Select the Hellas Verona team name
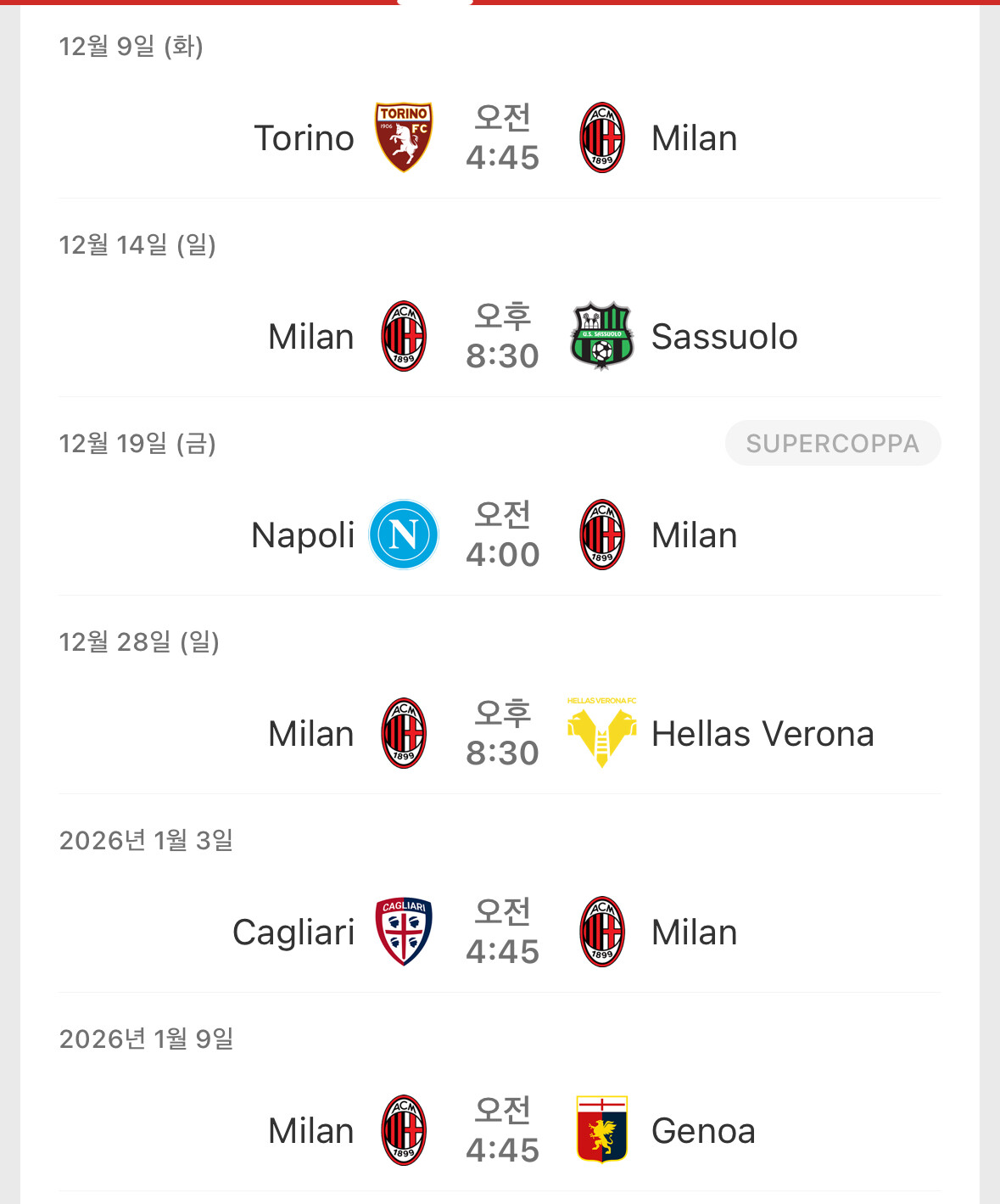 pyautogui.click(x=763, y=734)
